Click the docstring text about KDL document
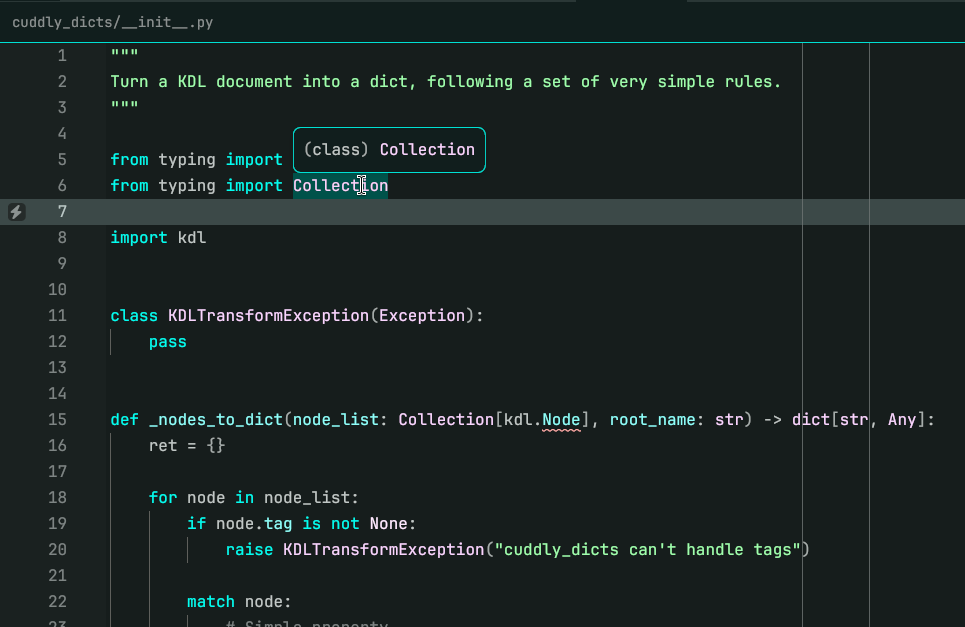The height and width of the screenshot is (627, 965). 446,82
